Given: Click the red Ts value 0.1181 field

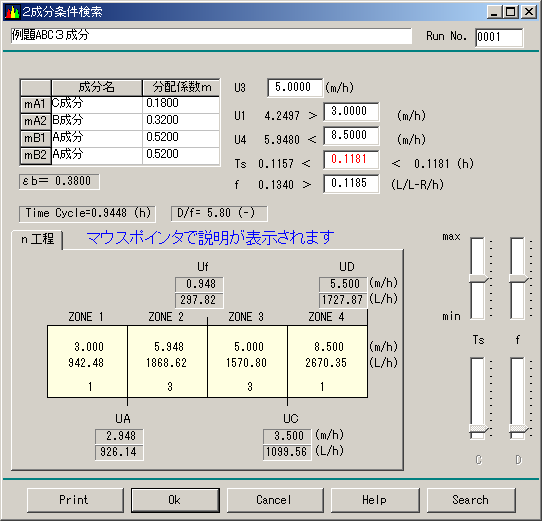Looking at the screenshot, I should (351, 160).
